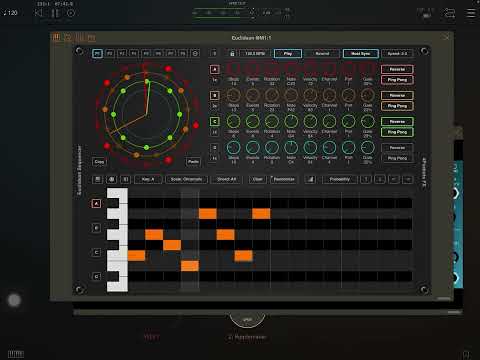Toggle the tempo lock padlock icon
The width and height of the screenshot is (480, 360).
click(232, 53)
